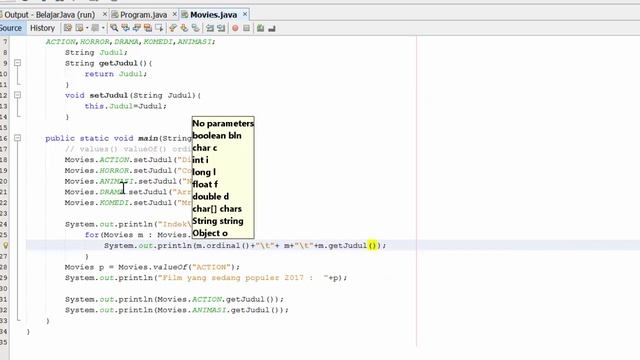Click the lightbulb hint beside line 26
640x360 pixels.
[5, 245]
